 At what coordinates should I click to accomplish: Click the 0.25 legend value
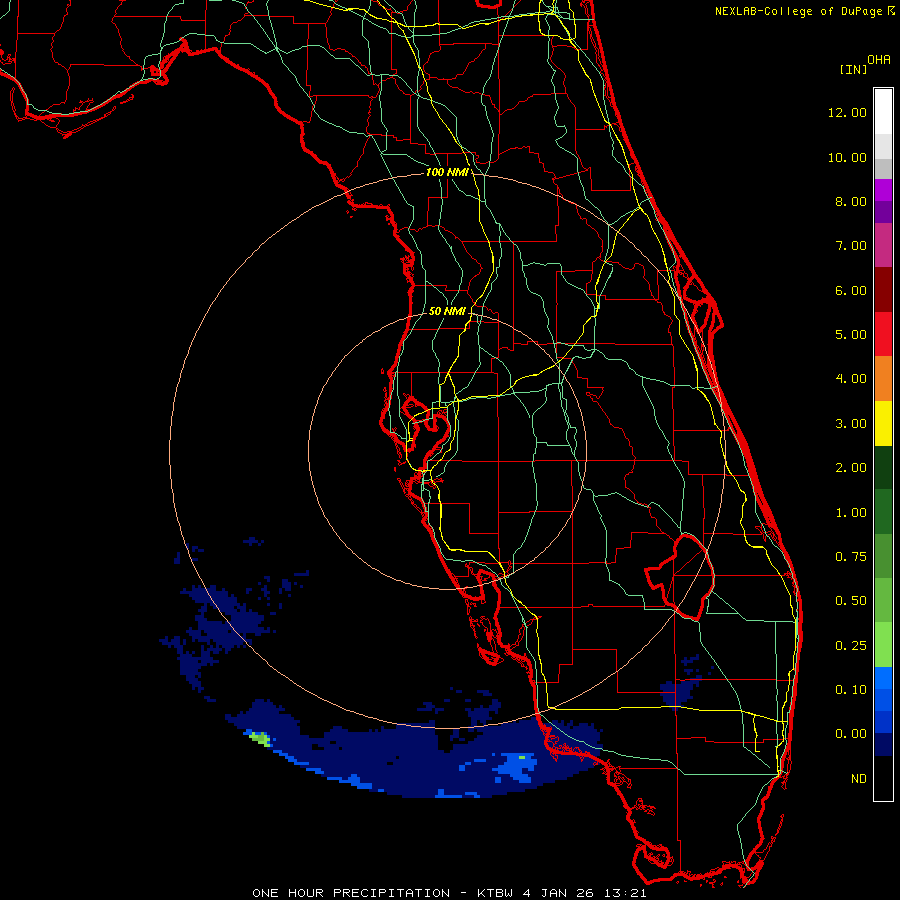coord(851,646)
